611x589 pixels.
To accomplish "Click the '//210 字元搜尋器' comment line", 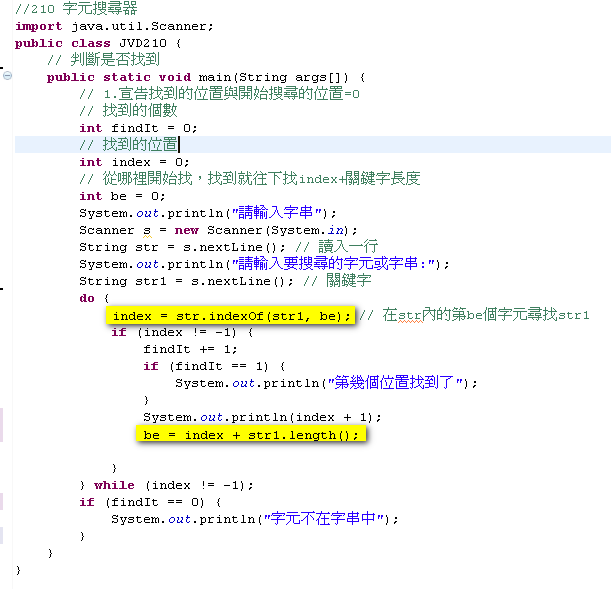I will tap(76, 8).
